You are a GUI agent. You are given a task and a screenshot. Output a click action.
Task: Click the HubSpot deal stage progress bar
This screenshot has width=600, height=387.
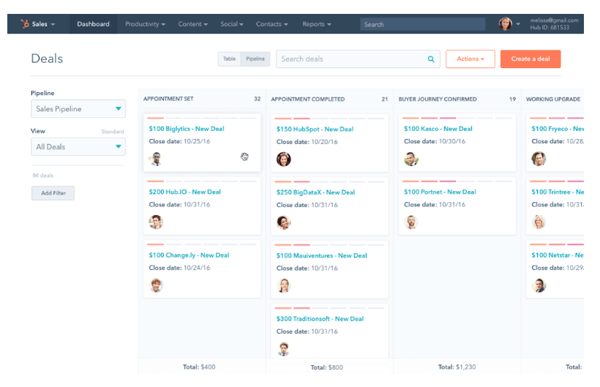click(329, 118)
